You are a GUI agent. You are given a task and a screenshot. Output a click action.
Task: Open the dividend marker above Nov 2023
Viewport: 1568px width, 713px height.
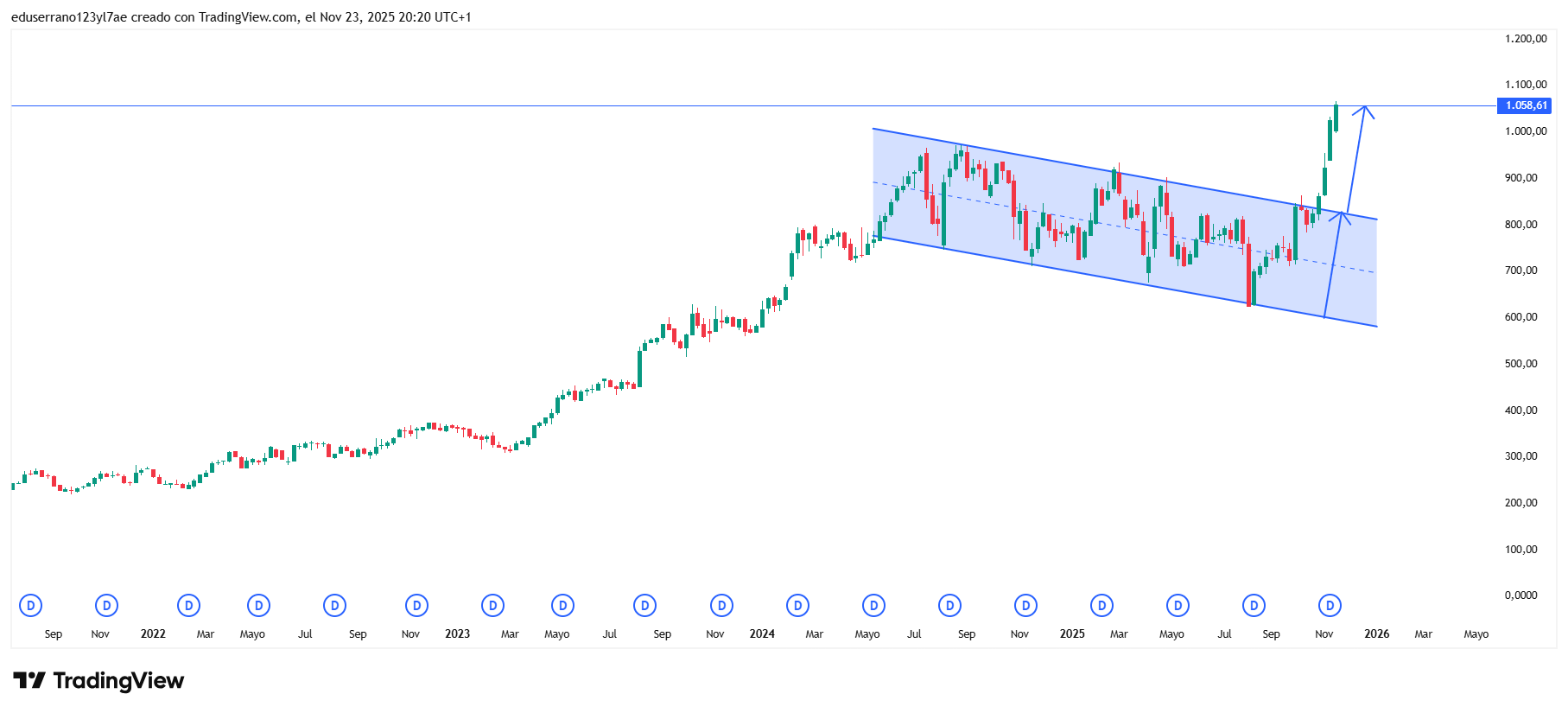pyautogui.click(x=721, y=606)
